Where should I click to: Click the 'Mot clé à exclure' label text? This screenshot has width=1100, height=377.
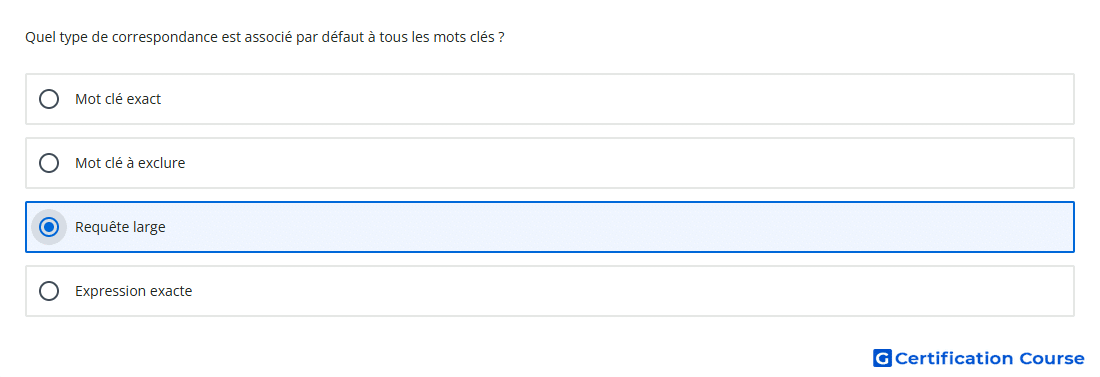tap(130, 163)
